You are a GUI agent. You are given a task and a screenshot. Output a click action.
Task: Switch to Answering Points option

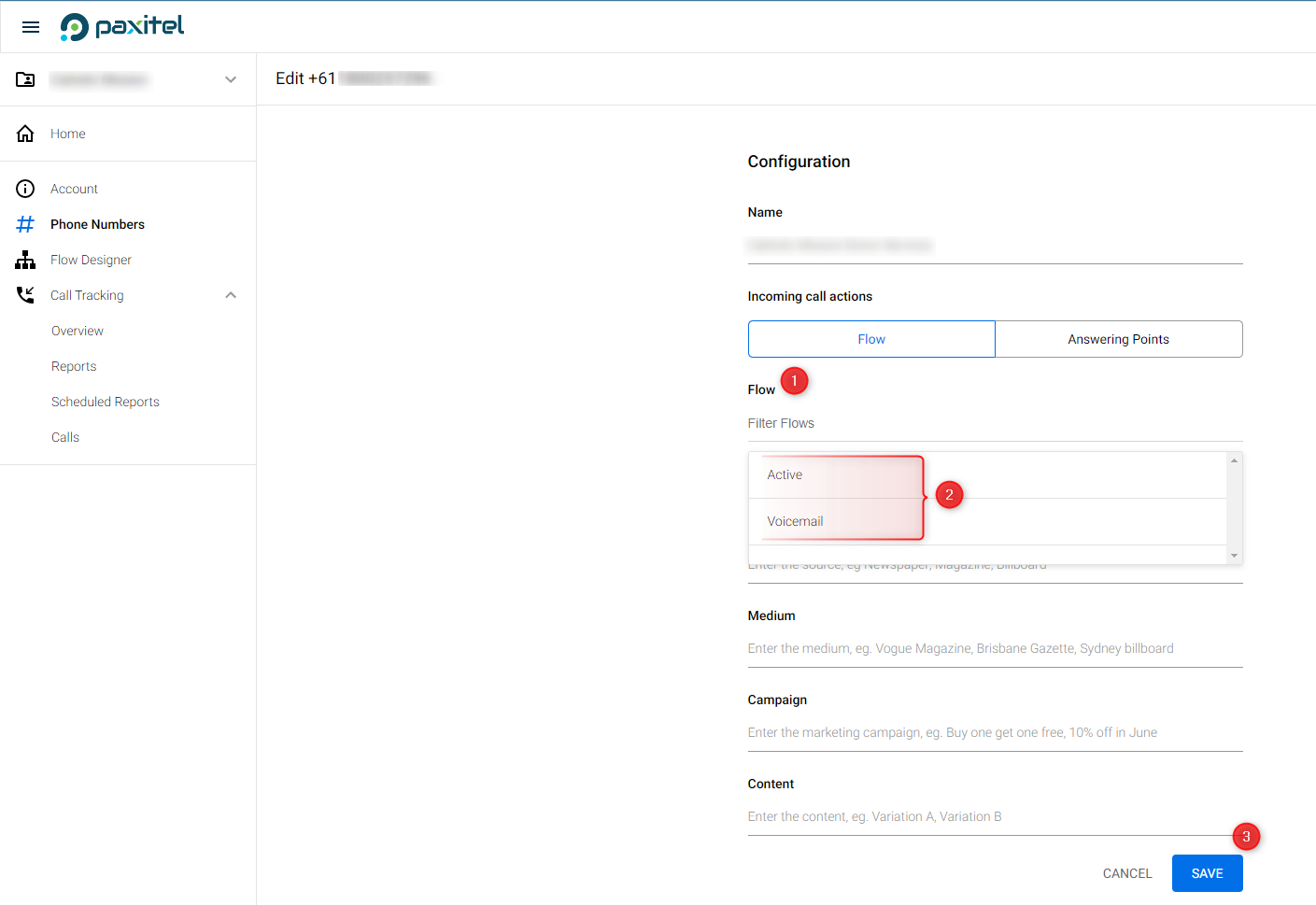pos(1118,339)
